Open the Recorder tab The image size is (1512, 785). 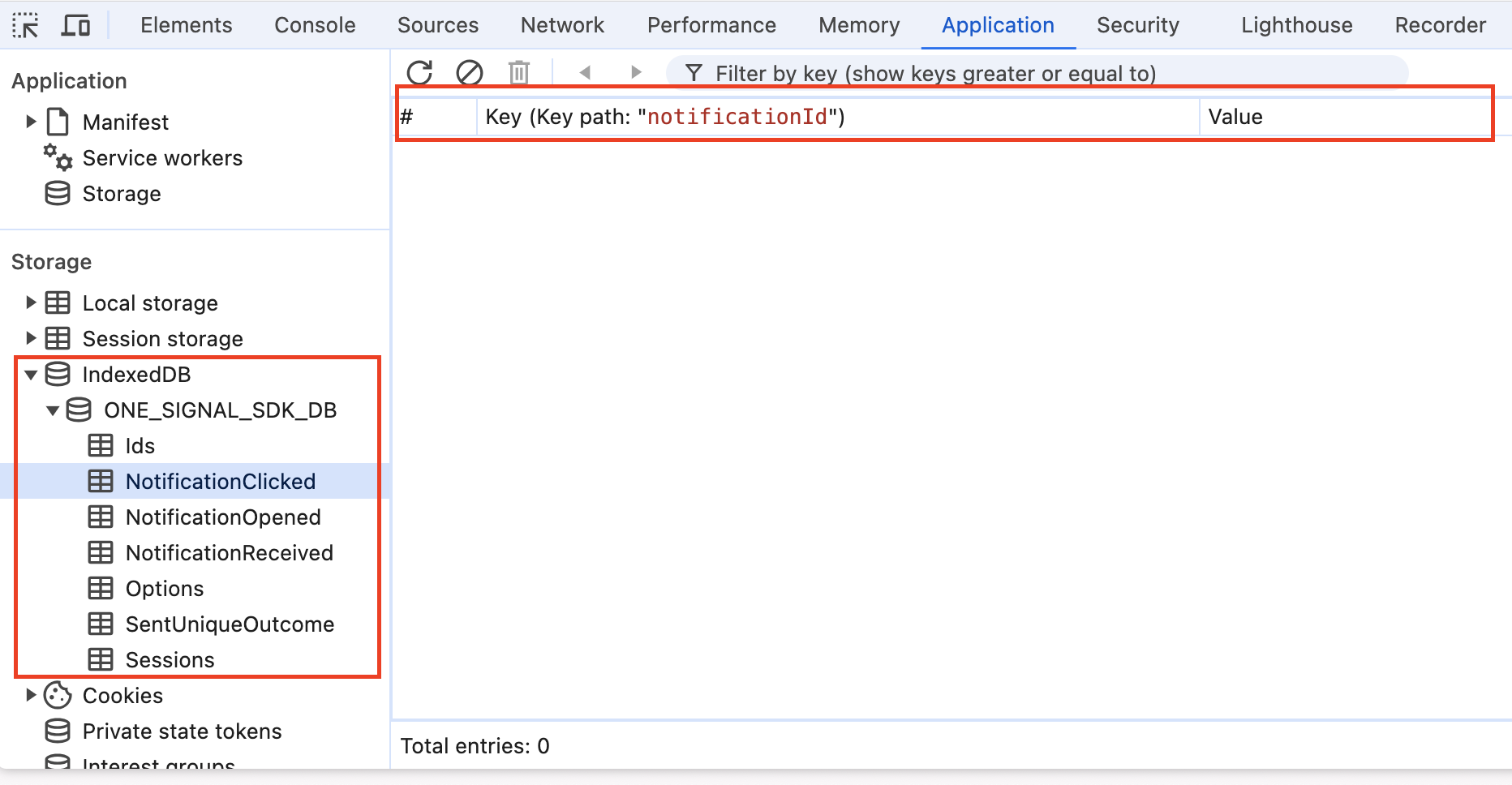pyautogui.click(x=1441, y=25)
